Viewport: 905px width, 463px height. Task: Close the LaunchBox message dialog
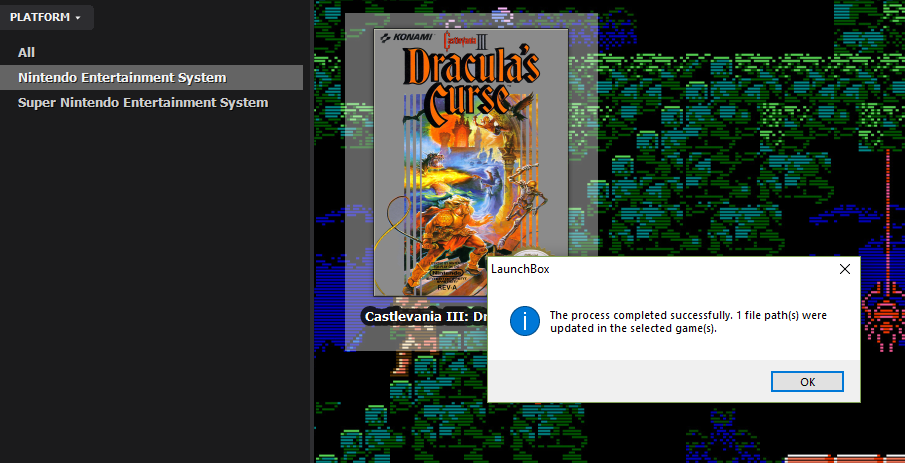[844, 269]
